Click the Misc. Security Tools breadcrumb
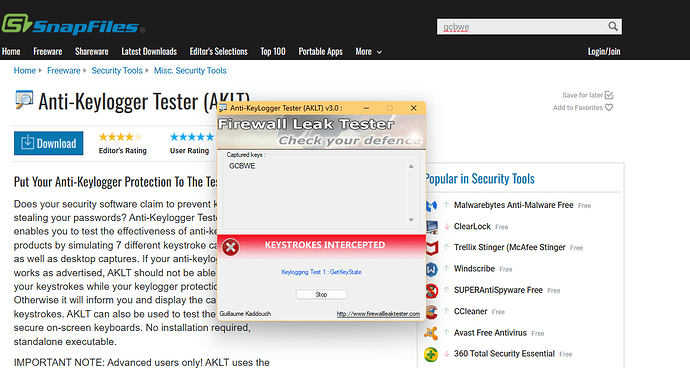Screen dimensions: 690x368 tap(190, 70)
